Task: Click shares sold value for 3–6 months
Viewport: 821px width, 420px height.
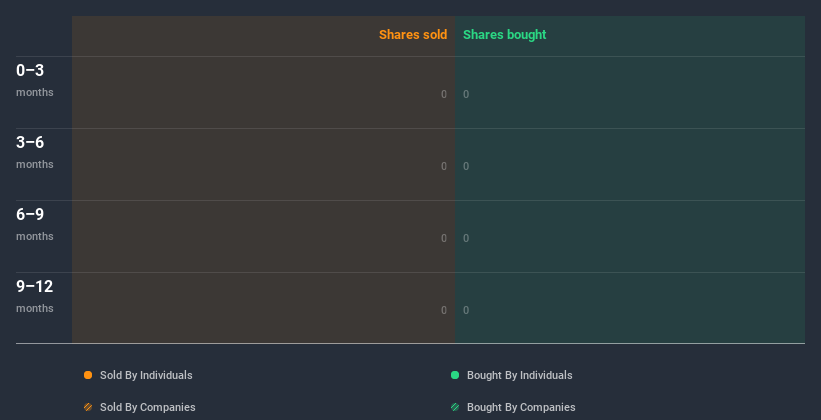Action: (444, 166)
